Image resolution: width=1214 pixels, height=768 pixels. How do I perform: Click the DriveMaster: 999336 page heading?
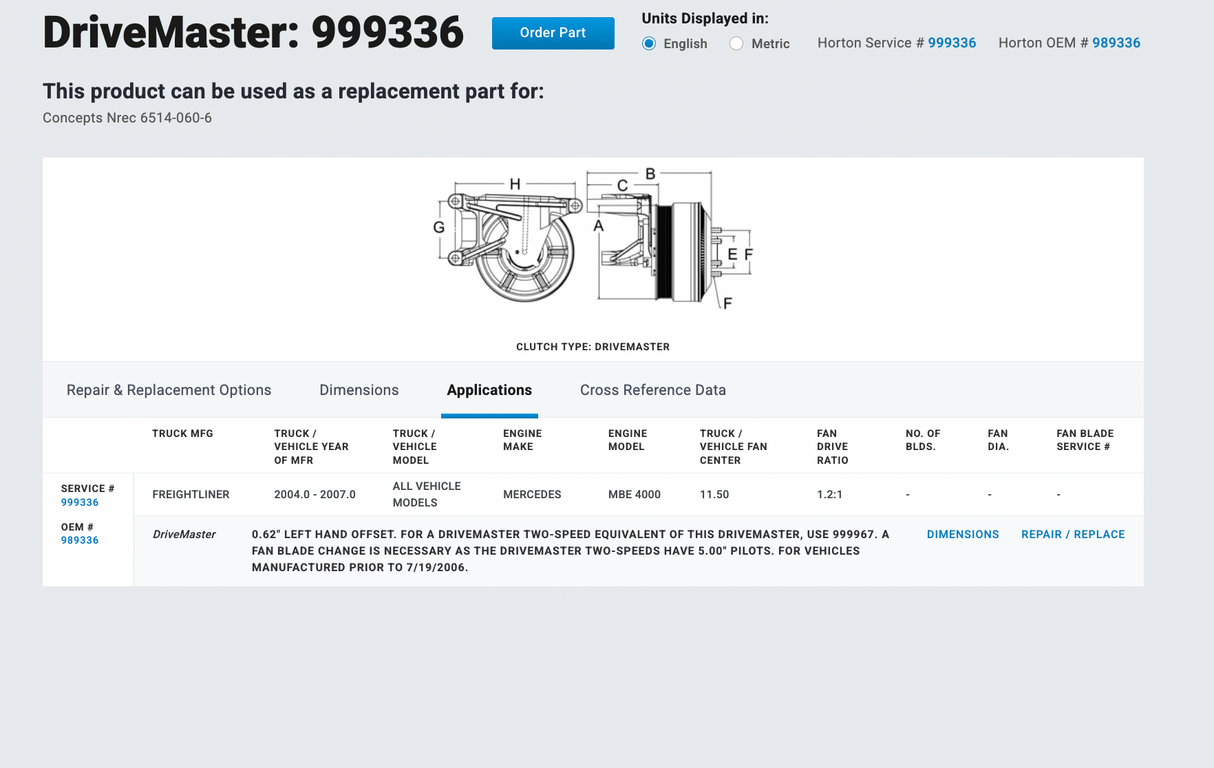coord(253,32)
